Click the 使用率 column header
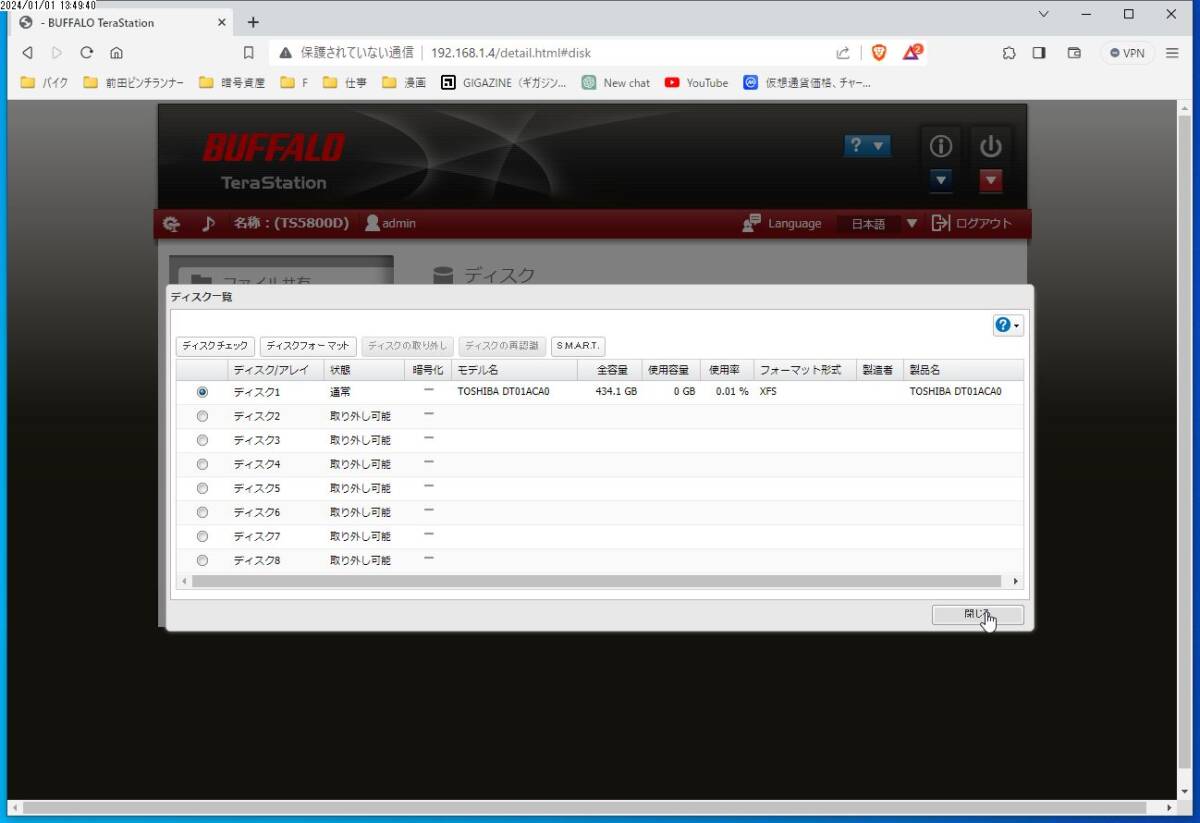Viewport: 1200px width, 823px height. pyautogui.click(x=726, y=370)
